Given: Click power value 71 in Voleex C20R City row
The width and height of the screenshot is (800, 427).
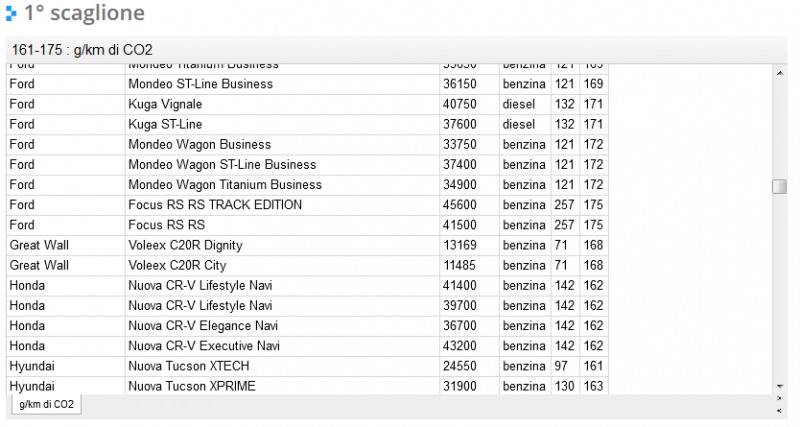Looking at the screenshot, I should [x=565, y=266].
